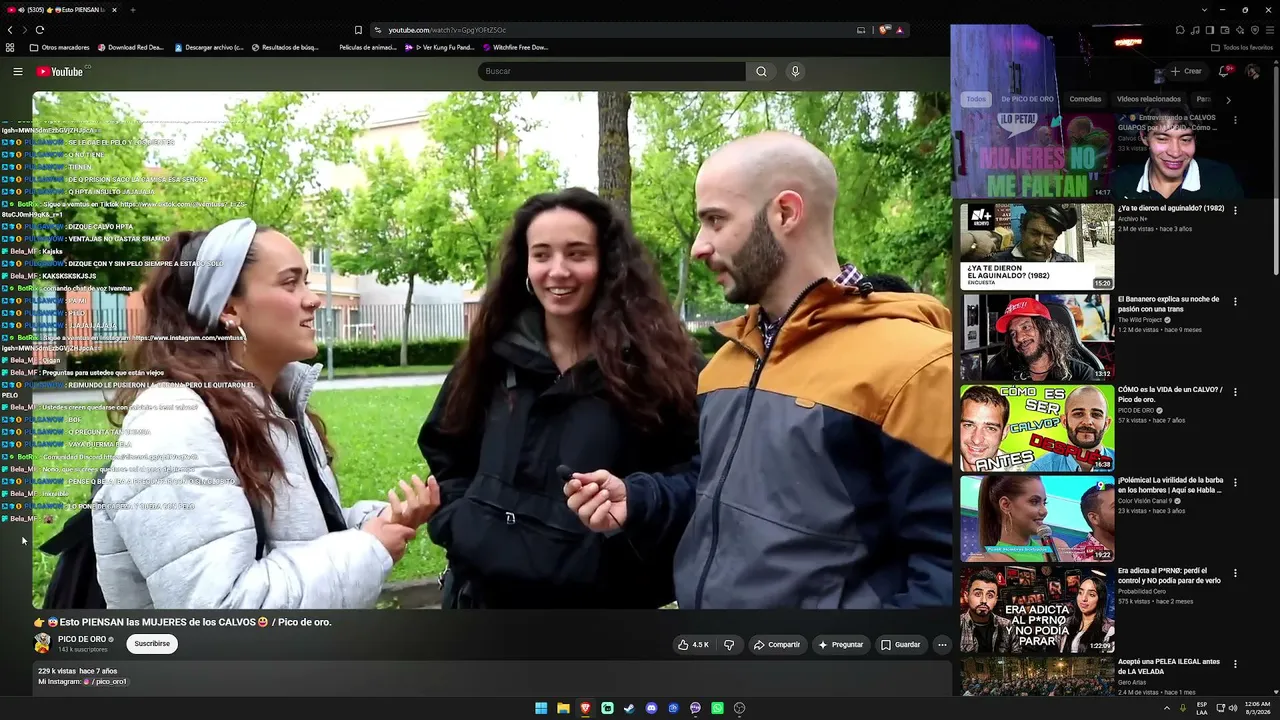The image size is (1280, 720).
Task: Reload the current page
Action: coord(40,30)
